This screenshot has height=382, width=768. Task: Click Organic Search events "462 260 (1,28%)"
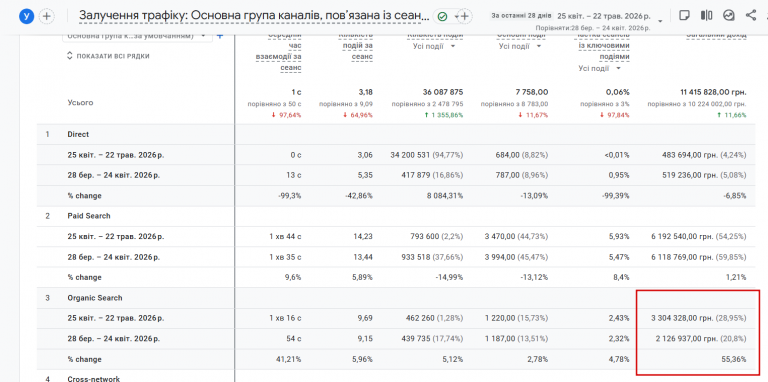435,318
